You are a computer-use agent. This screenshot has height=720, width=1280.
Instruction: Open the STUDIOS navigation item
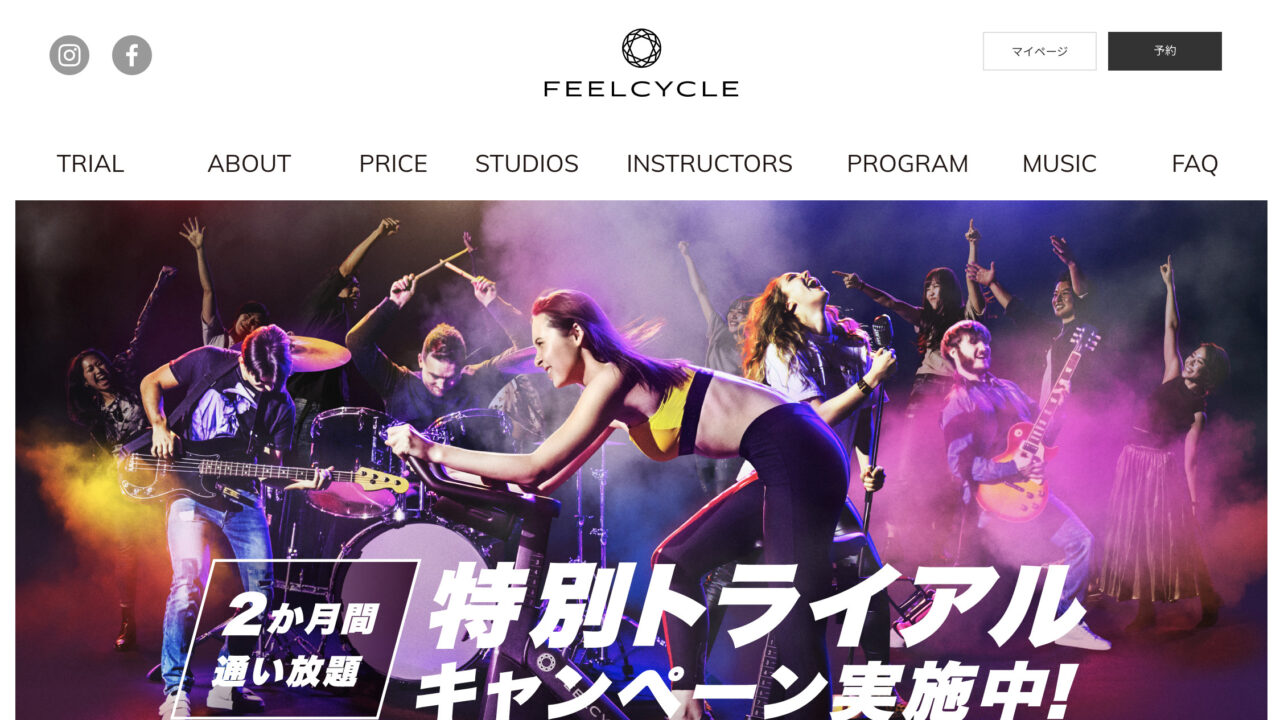527,164
